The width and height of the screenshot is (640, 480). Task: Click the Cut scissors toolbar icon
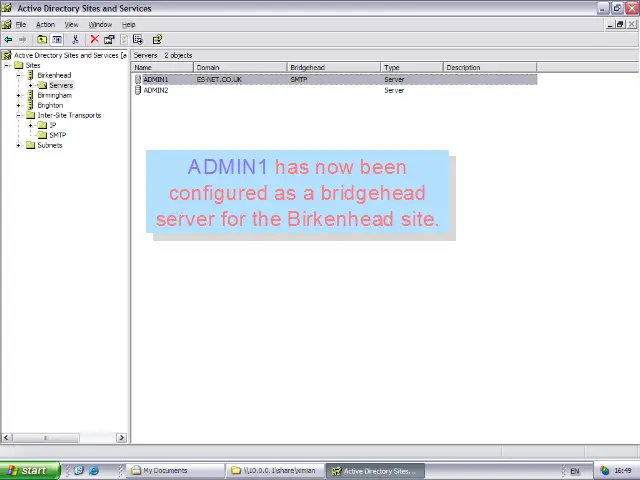75,40
